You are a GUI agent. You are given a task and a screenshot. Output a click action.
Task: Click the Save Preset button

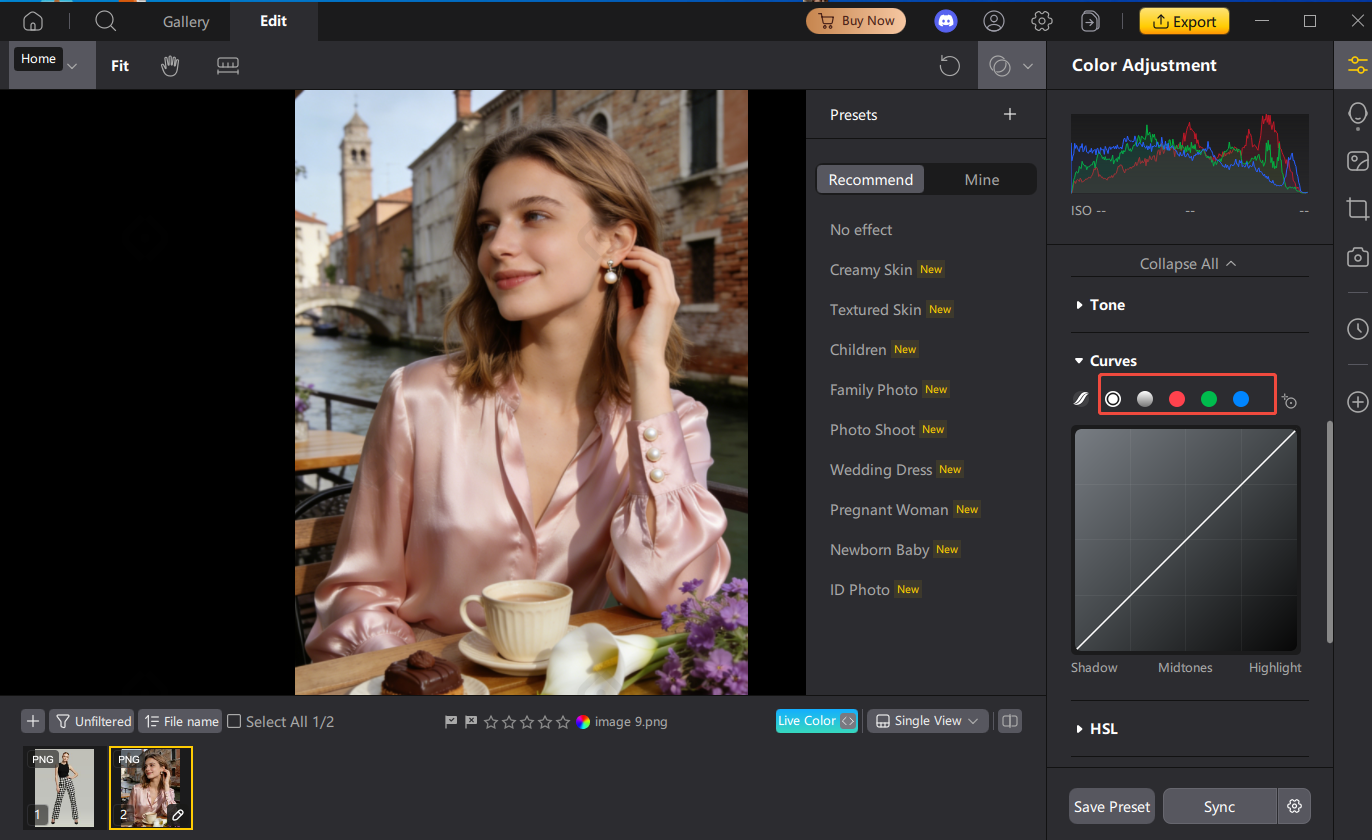pyautogui.click(x=1112, y=806)
